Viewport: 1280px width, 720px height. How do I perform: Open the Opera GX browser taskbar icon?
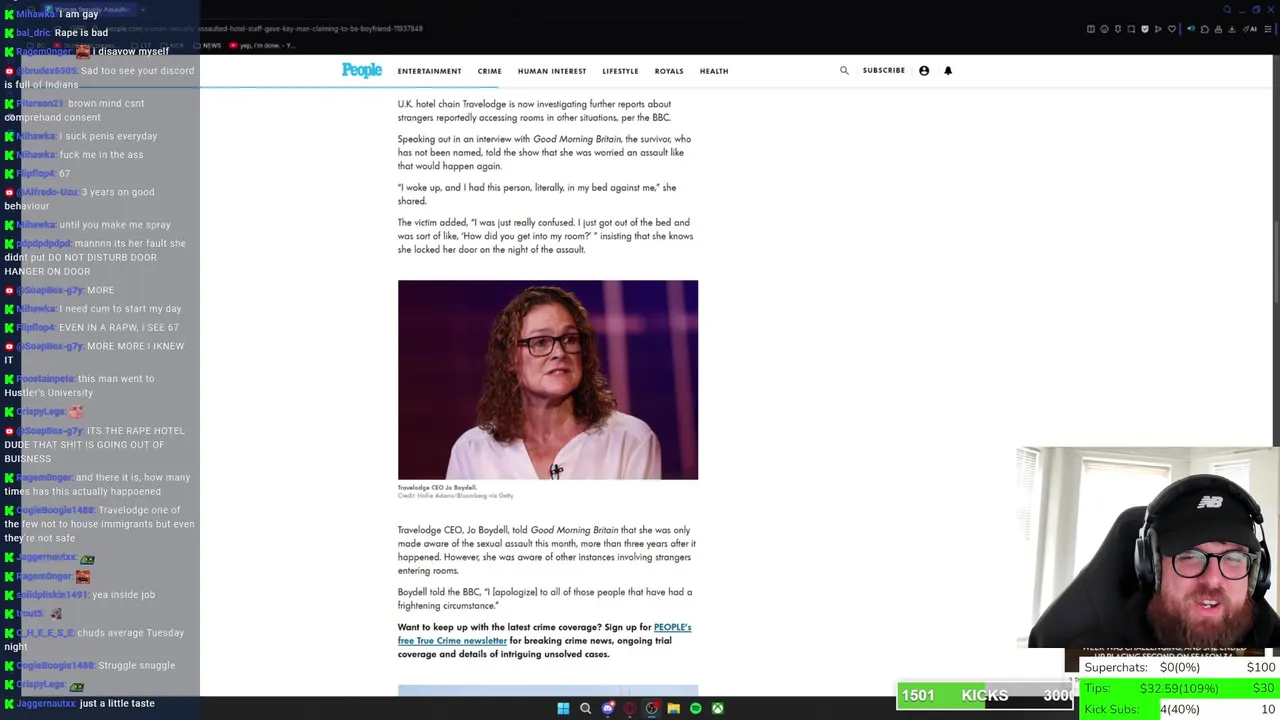[x=629, y=708]
